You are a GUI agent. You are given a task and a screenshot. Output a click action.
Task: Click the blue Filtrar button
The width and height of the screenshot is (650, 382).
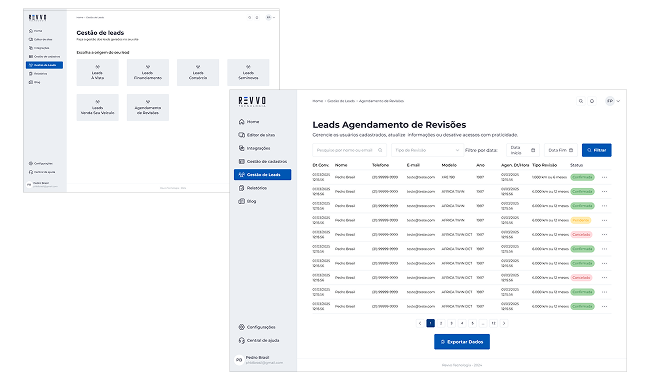[597, 150]
